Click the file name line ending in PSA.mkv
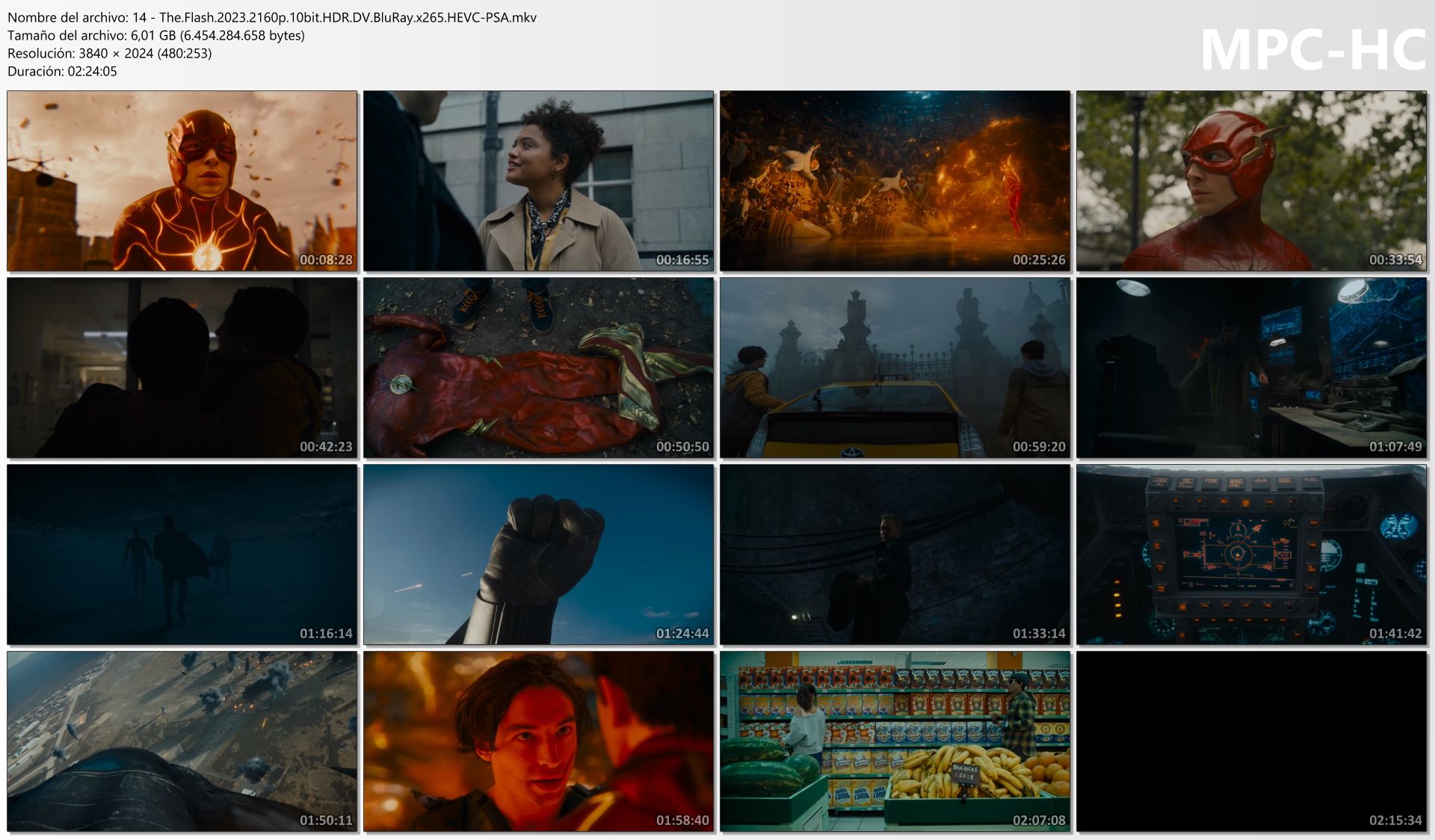 coord(272,17)
